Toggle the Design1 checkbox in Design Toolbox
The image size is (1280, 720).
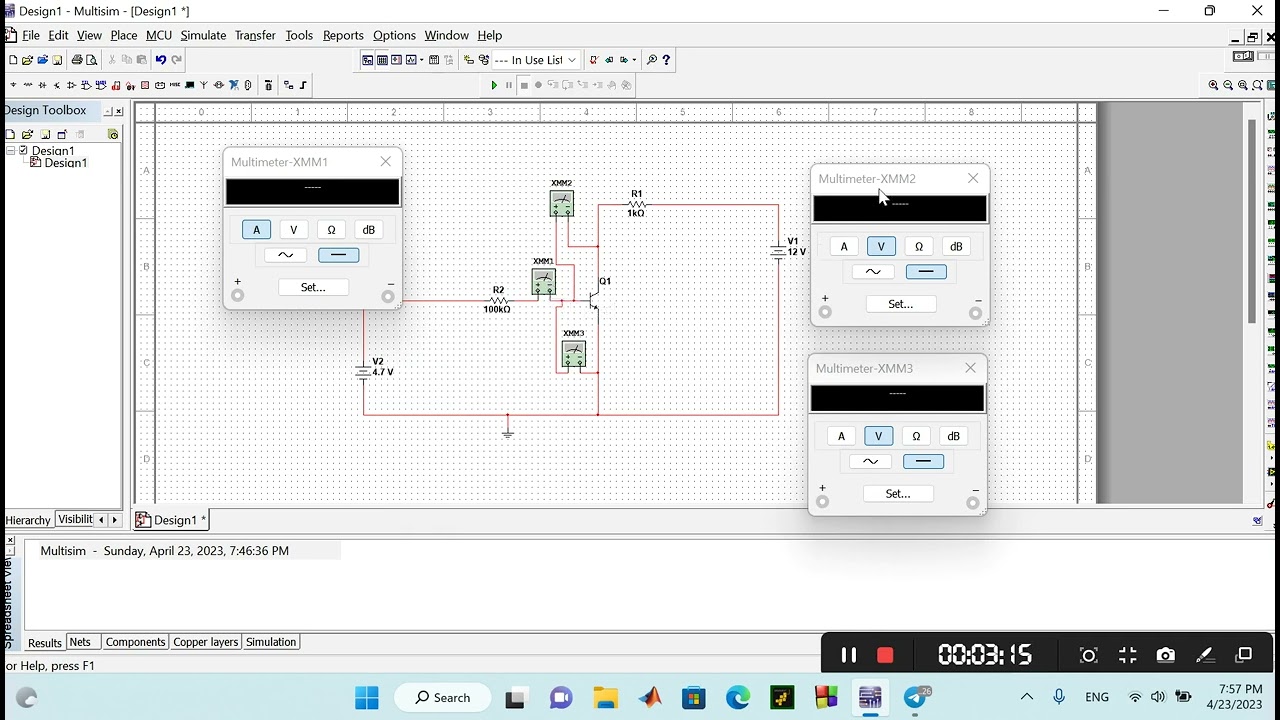[x=24, y=151]
